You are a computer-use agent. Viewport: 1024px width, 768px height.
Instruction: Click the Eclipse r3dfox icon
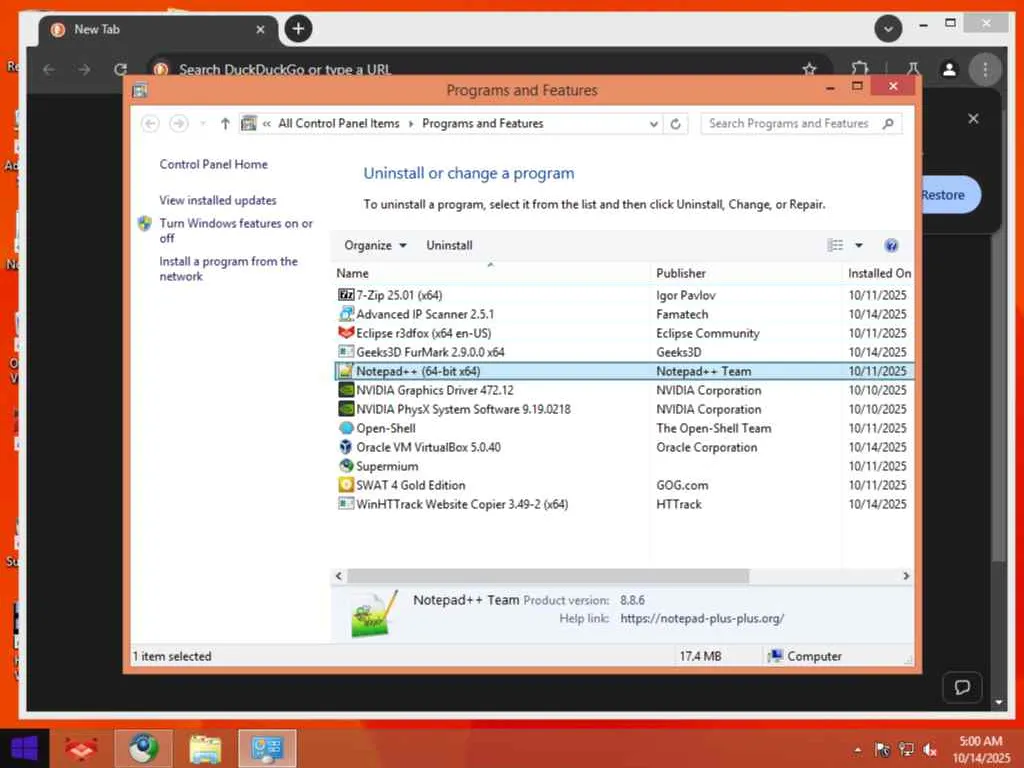pyautogui.click(x=345, y=333)
